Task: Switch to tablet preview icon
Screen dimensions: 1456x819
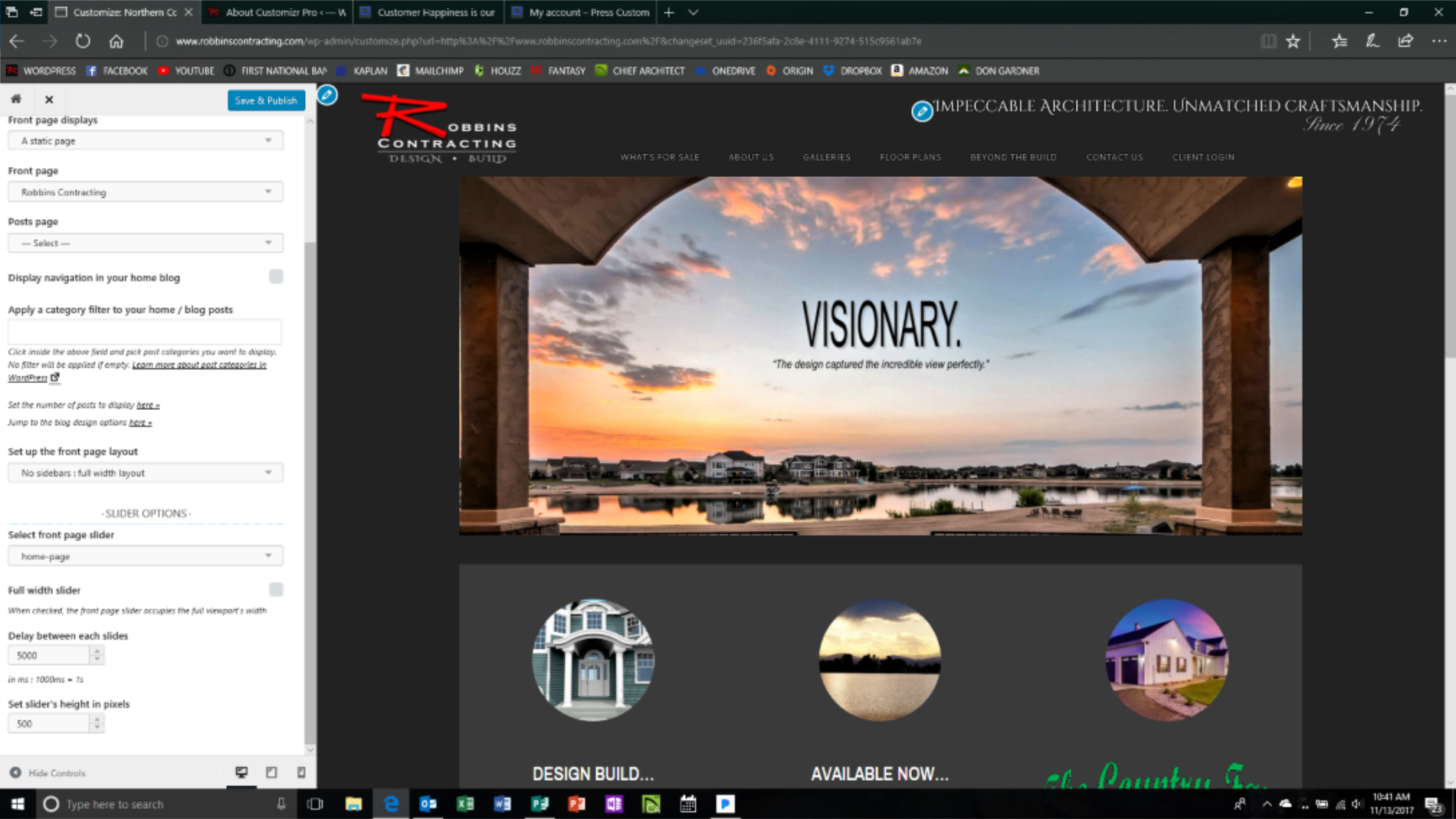Action: [271, 772]
